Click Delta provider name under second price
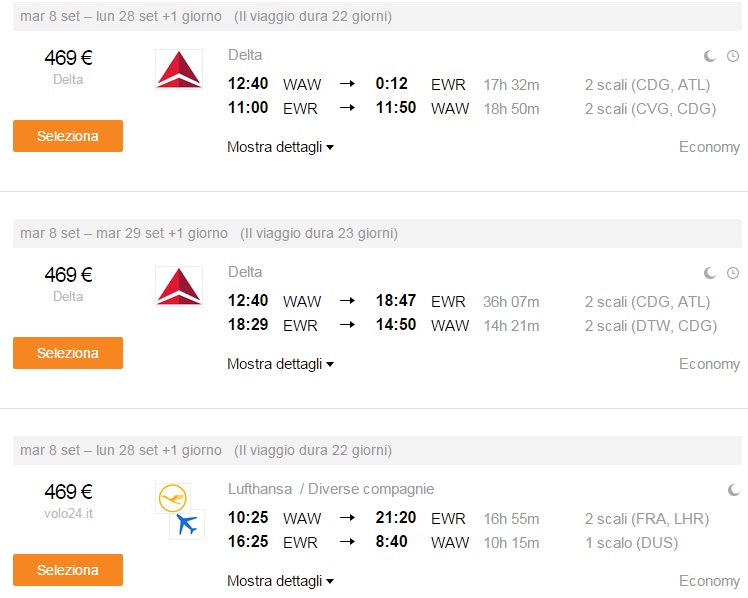This screenshot has height=598, width=748. coord(68,297)
